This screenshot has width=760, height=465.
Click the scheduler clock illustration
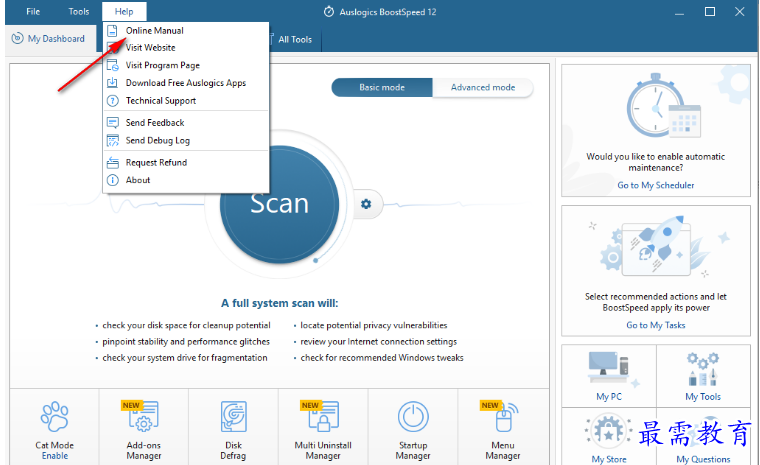click(664, 107)
